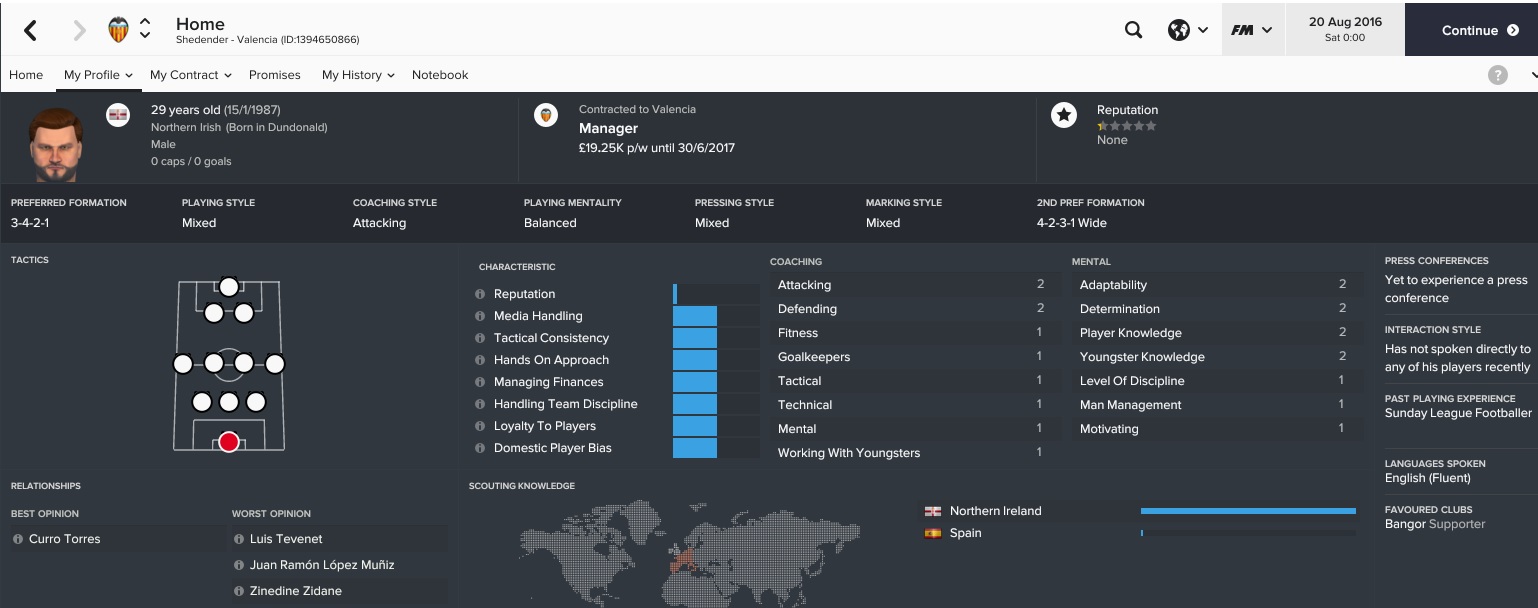Click info icon next to Domestic Player Bias

[x=480, y=448]
